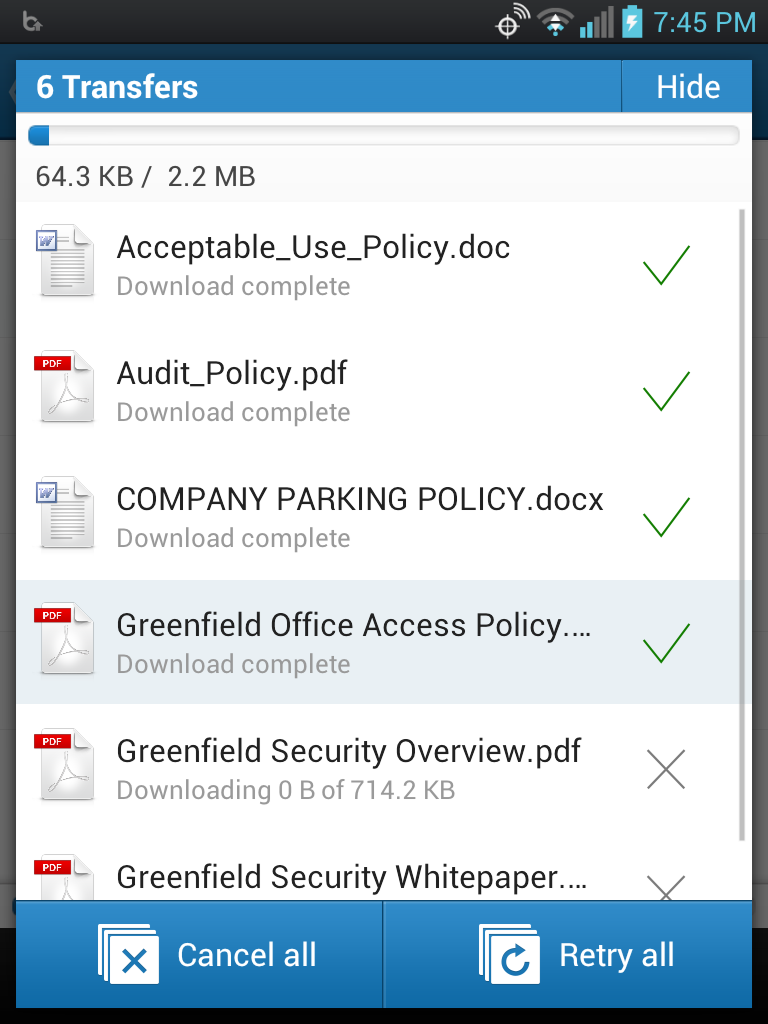768x1024 pixels.
Task: Hide the transfers panel
Action: click(687, 86)
